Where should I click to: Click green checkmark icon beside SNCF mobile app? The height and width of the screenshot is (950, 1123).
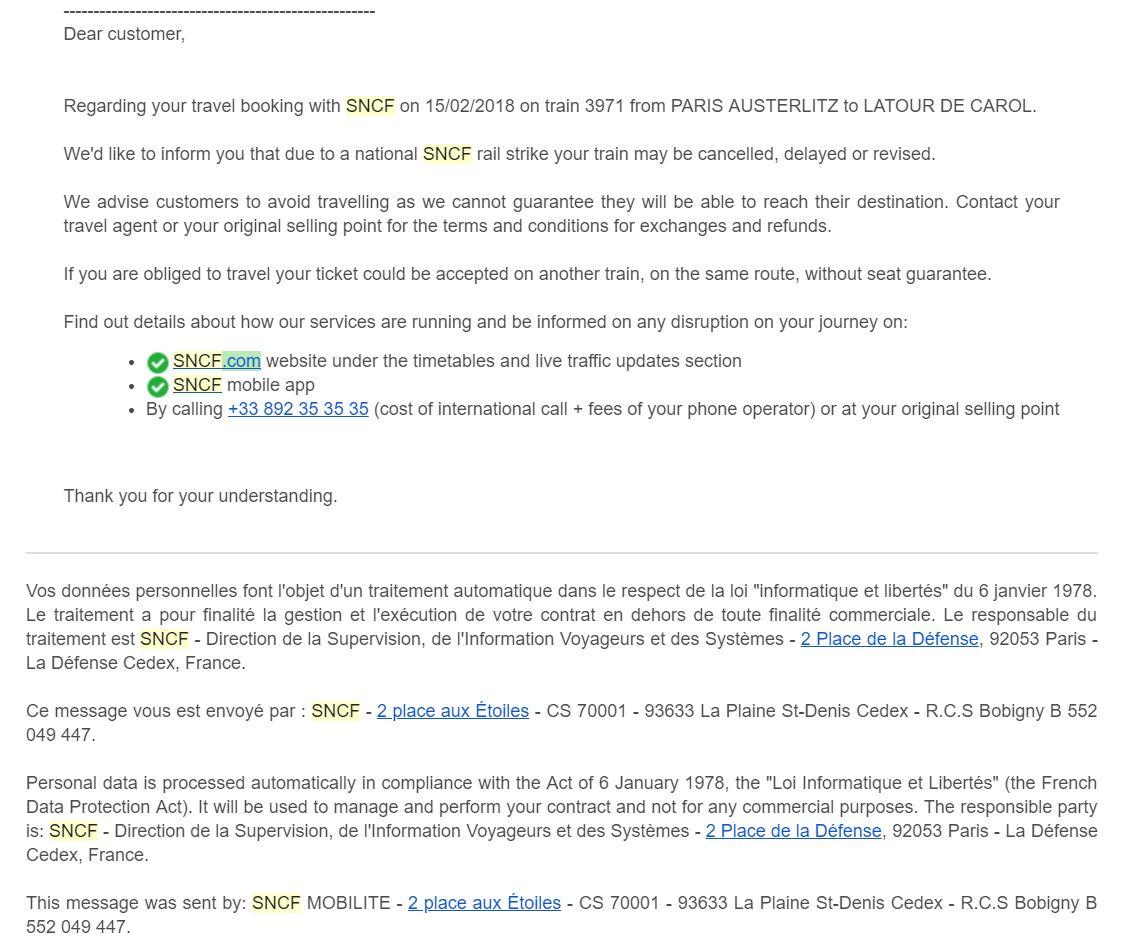coord(158,387)
